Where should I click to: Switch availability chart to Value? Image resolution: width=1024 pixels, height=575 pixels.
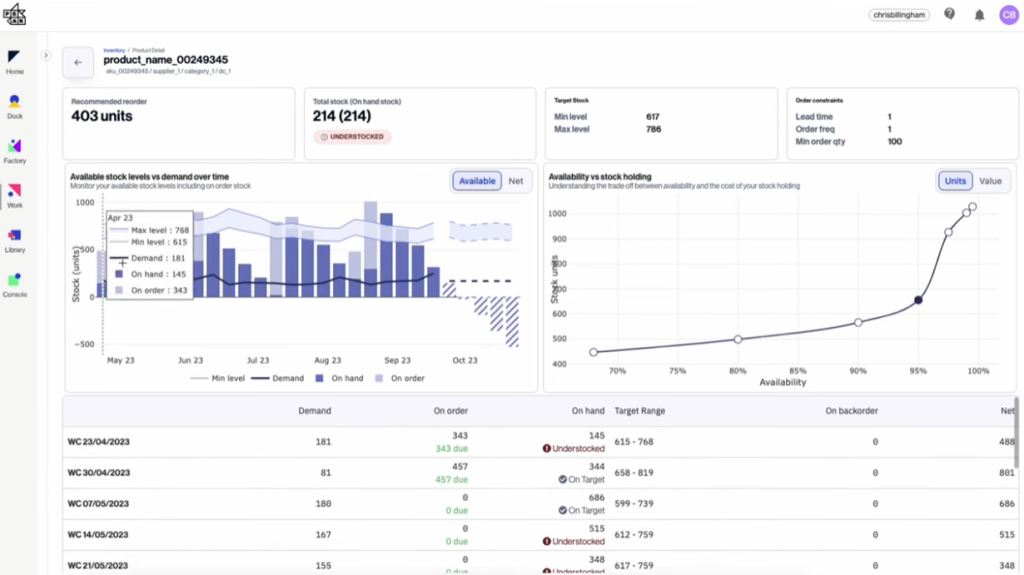point(990,181)
